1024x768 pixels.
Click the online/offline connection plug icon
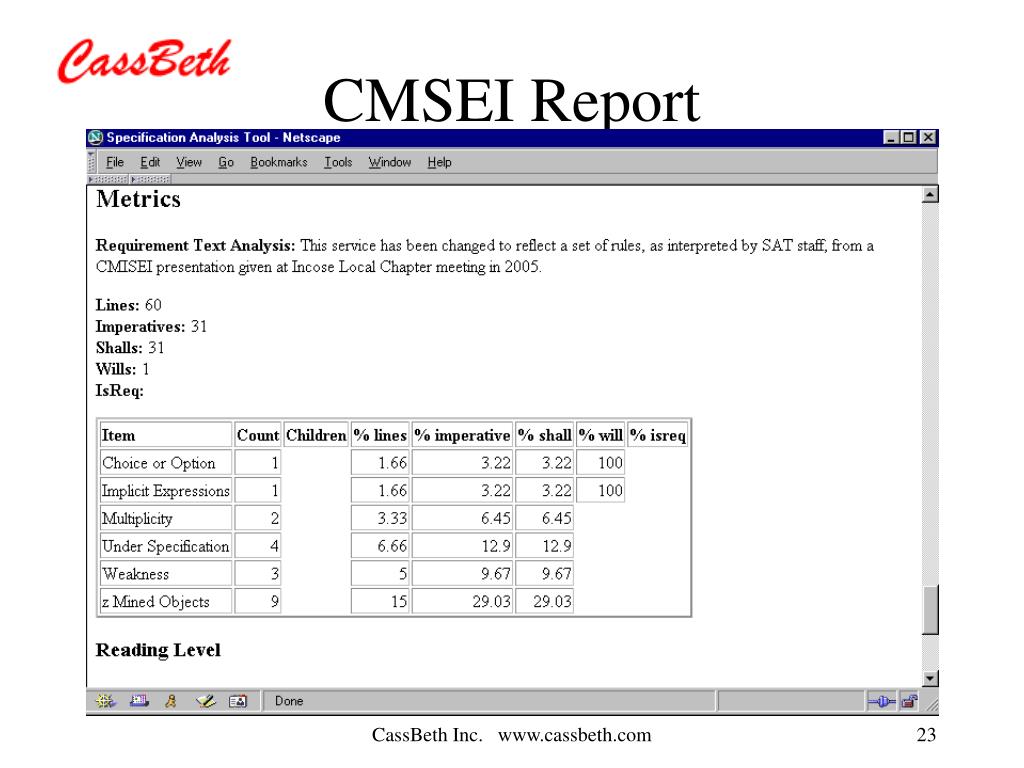coord(881,701)
